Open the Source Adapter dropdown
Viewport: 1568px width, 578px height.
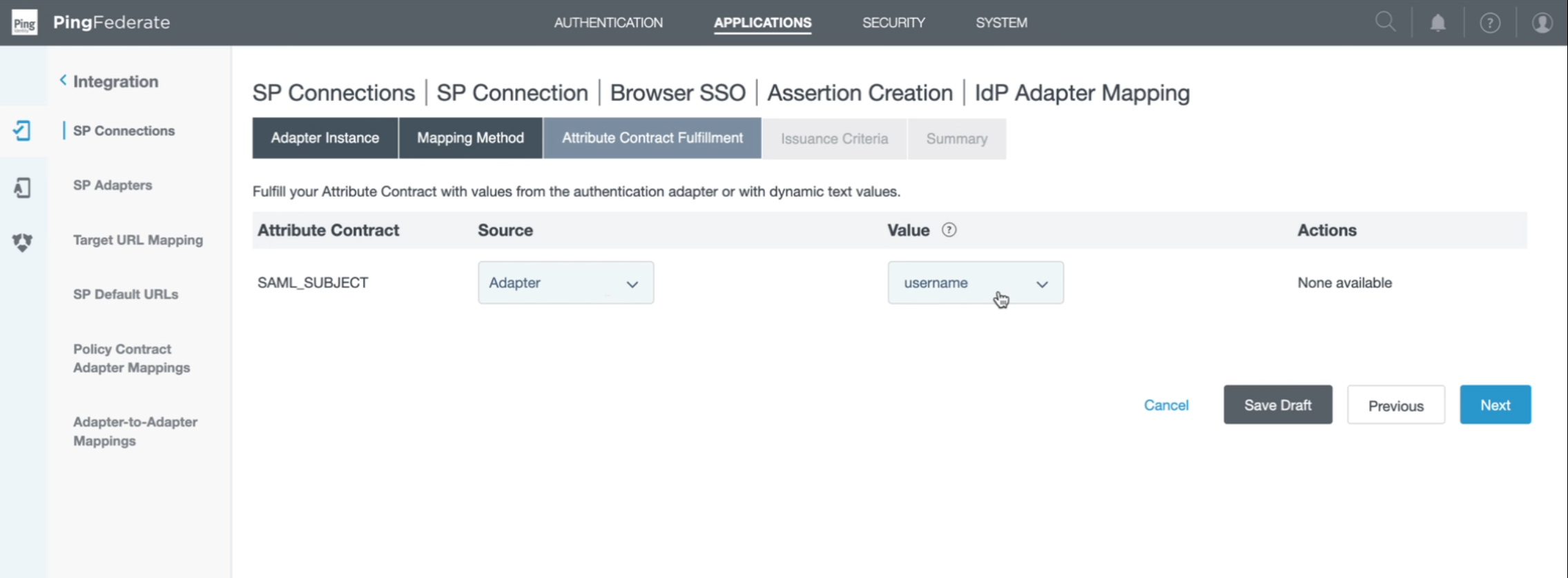pos(565,282)
